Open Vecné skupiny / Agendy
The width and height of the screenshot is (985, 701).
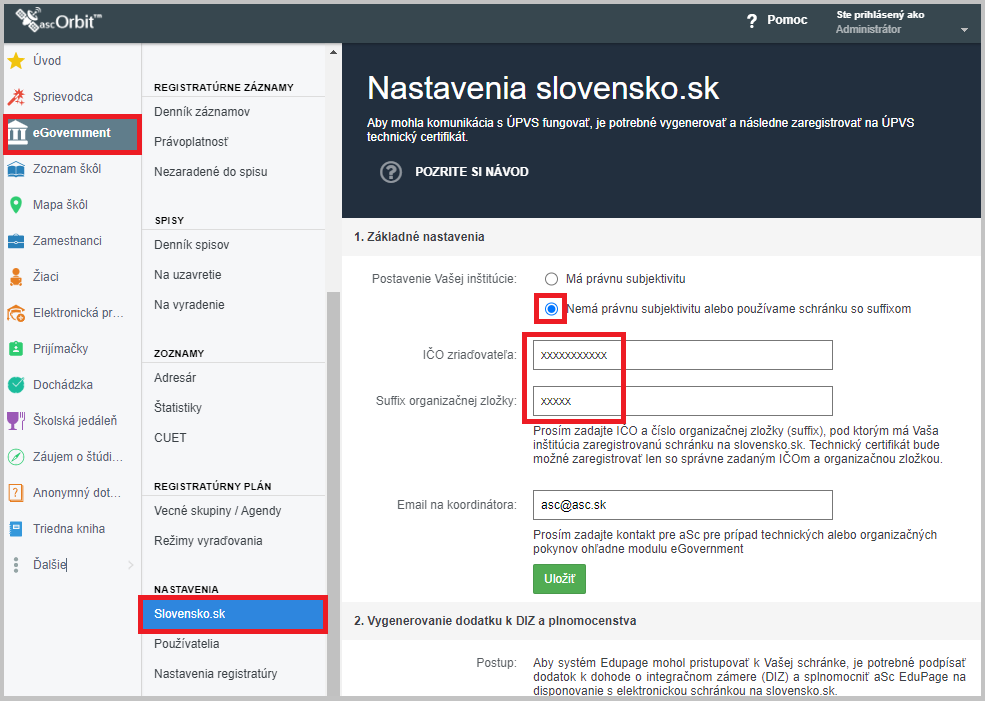tap(217, 511)
